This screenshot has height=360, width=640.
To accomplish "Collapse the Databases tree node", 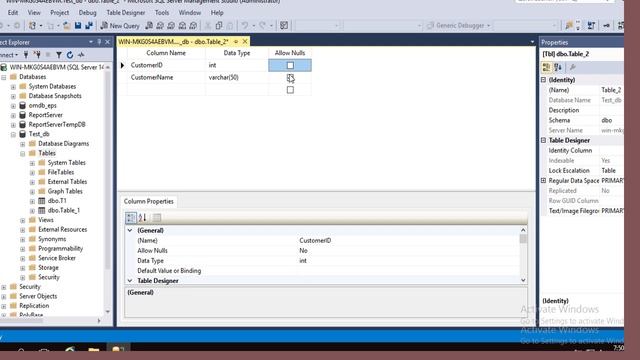I will click(4, 77).
